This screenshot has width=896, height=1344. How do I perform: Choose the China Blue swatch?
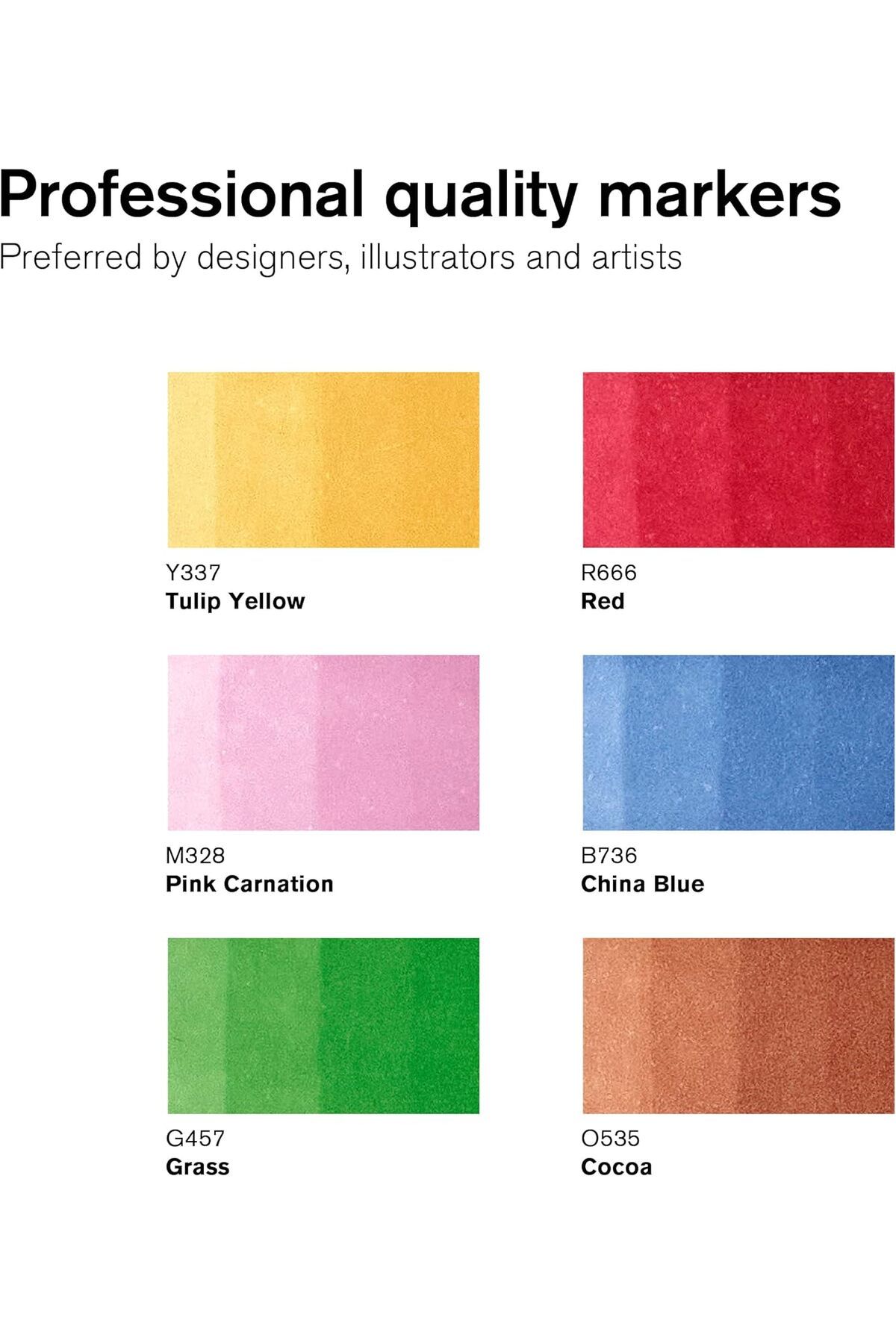(x=738, y=742)
